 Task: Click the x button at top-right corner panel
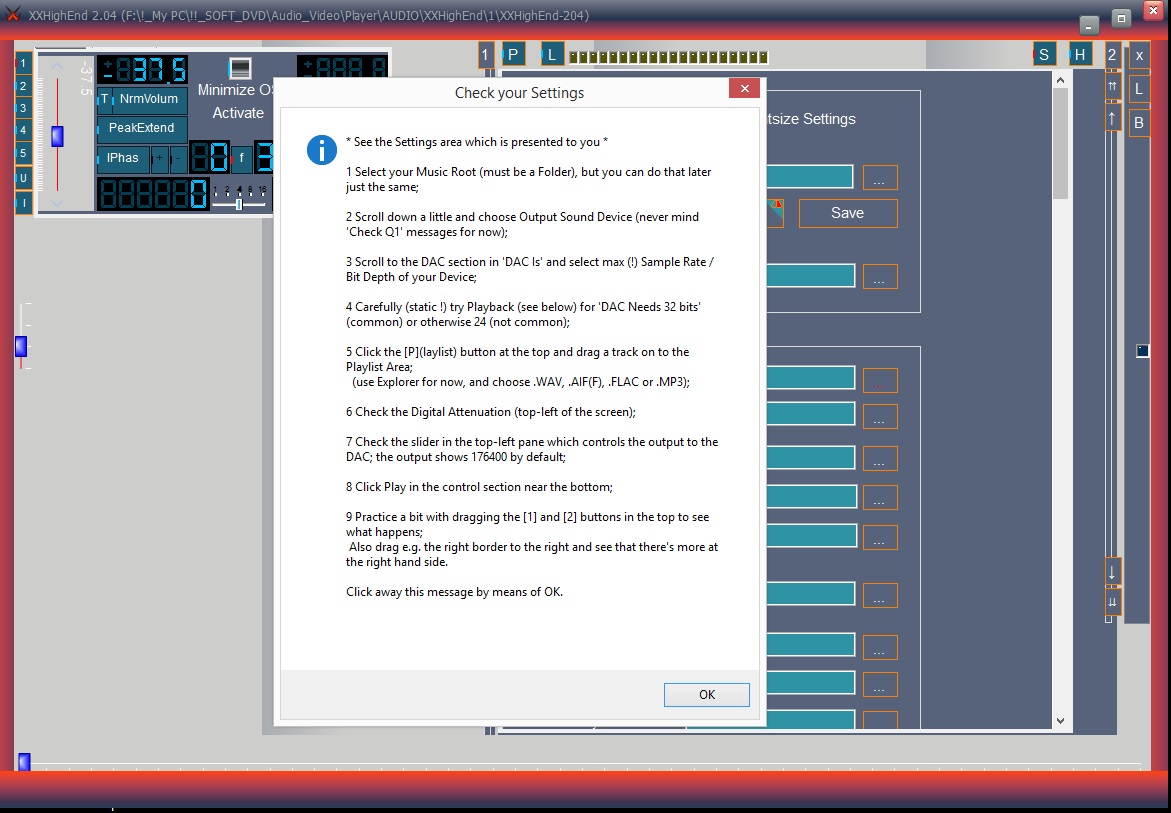point(1139,56)
